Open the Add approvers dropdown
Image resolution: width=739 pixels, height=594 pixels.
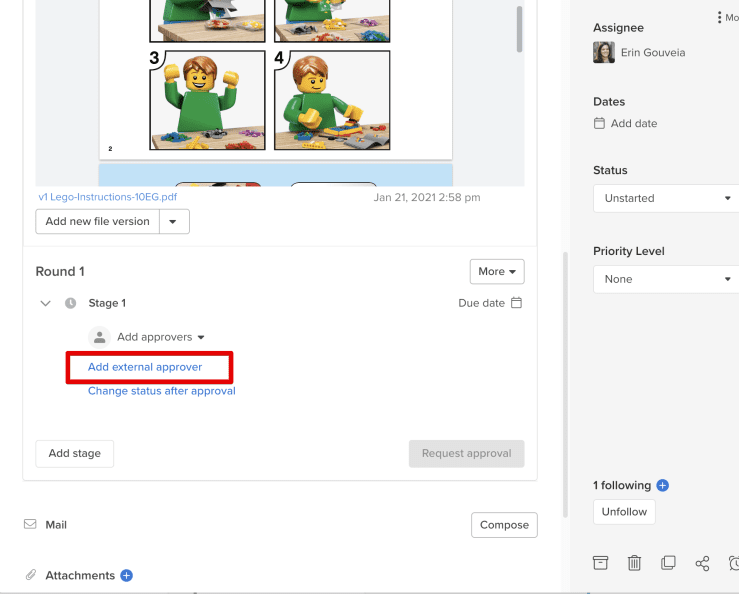click(x=161, y=337)
